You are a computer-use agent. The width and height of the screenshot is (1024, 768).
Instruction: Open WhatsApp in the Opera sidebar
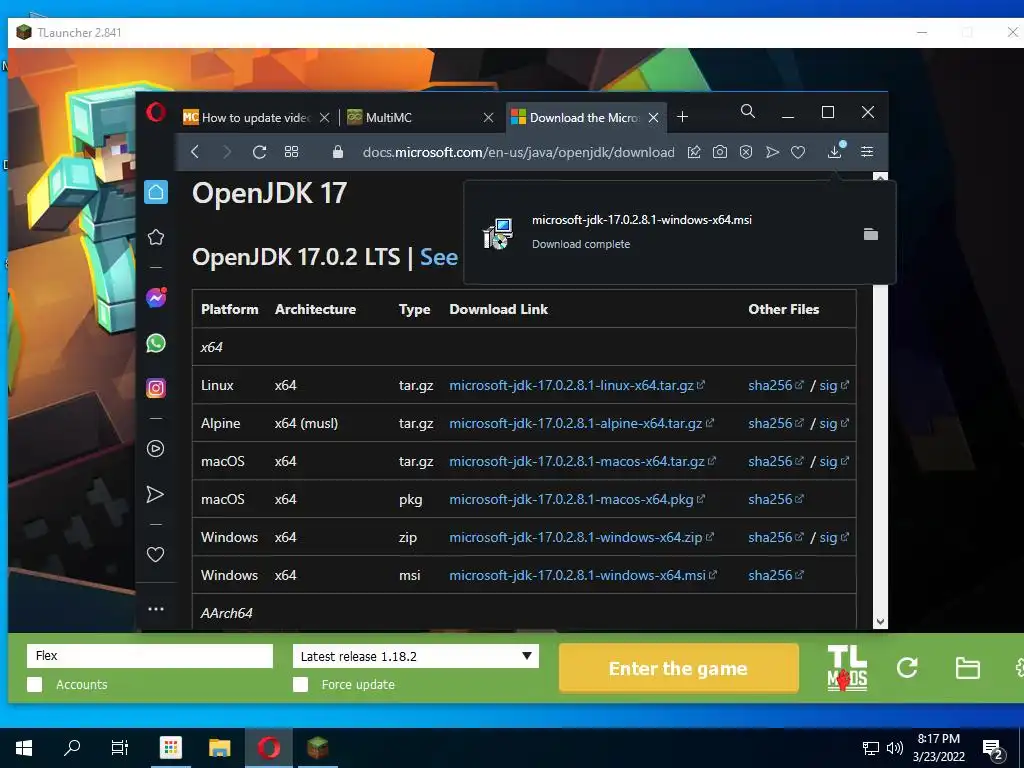(155, 343)
